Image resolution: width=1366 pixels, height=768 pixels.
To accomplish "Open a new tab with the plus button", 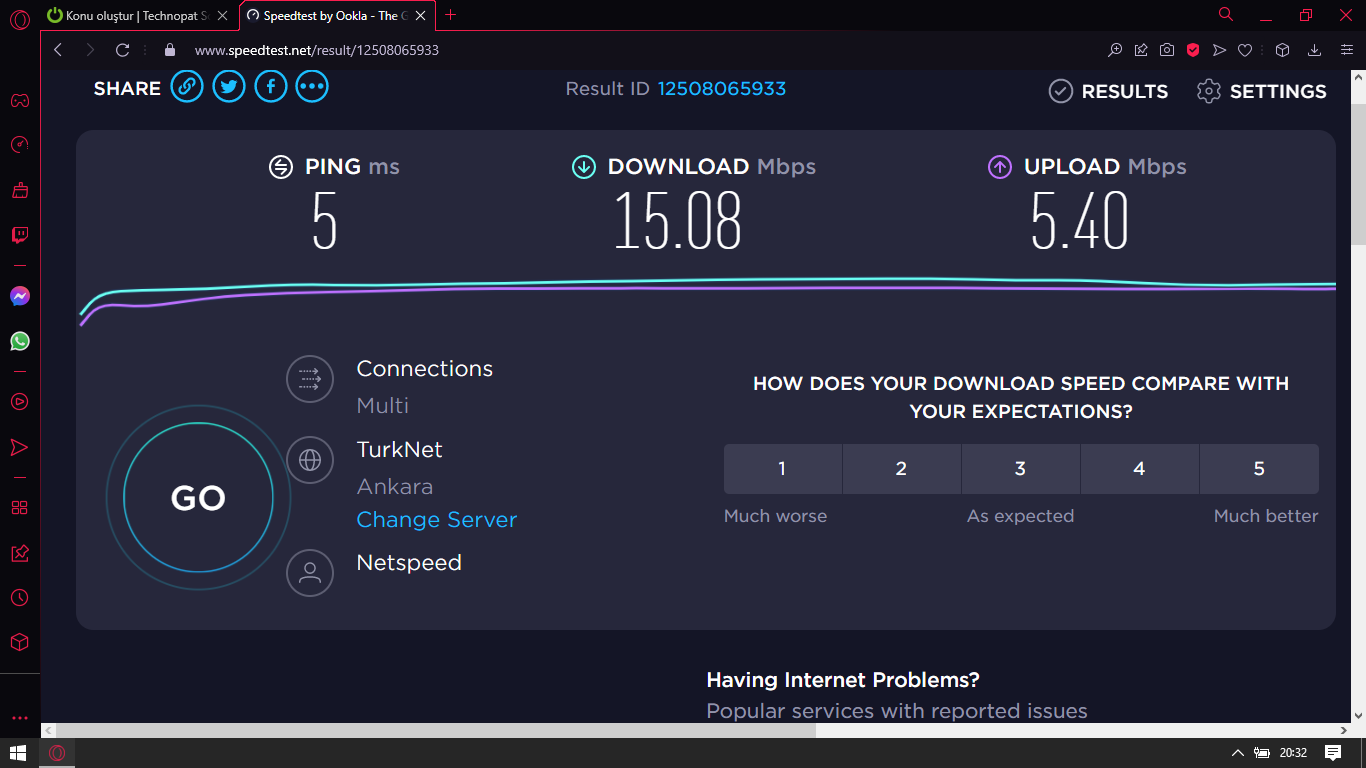I will click(450, 15).
